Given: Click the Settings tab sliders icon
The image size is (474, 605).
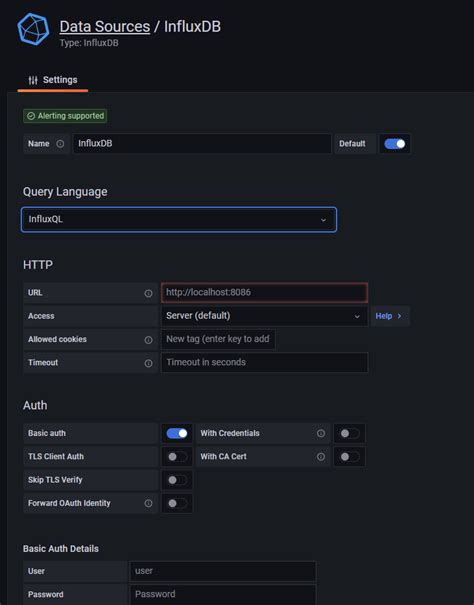Looking at the screenshot, I should point(33,80).
